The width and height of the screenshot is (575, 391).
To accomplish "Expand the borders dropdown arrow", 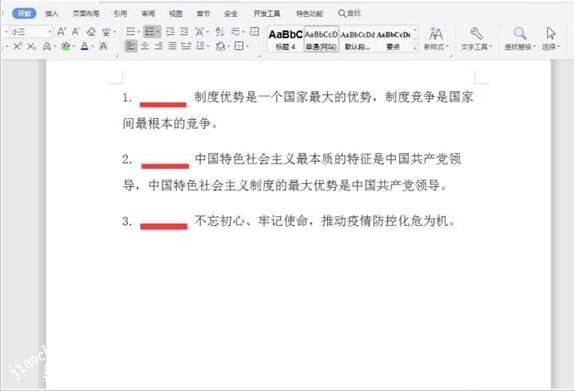I will (247, 46).
